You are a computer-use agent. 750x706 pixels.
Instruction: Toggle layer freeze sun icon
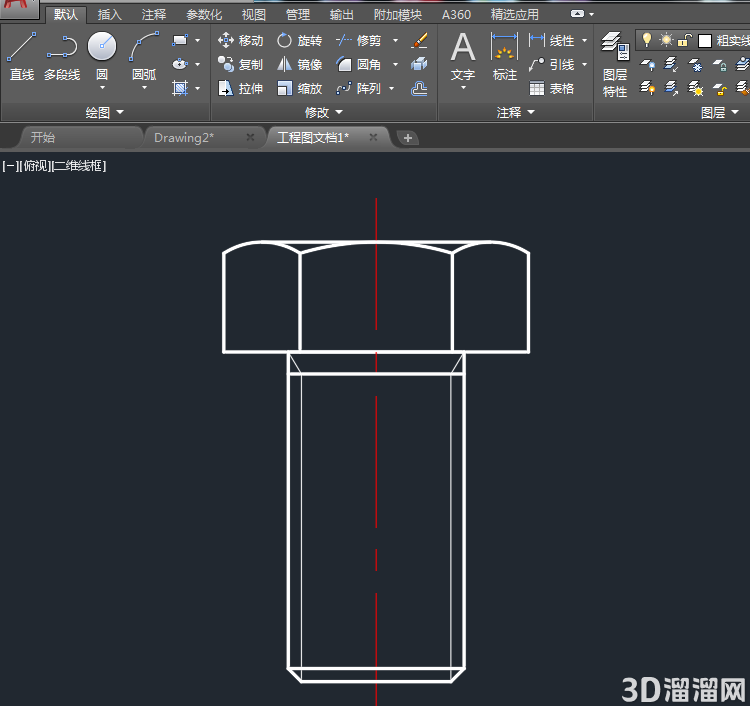pos(666,40)
